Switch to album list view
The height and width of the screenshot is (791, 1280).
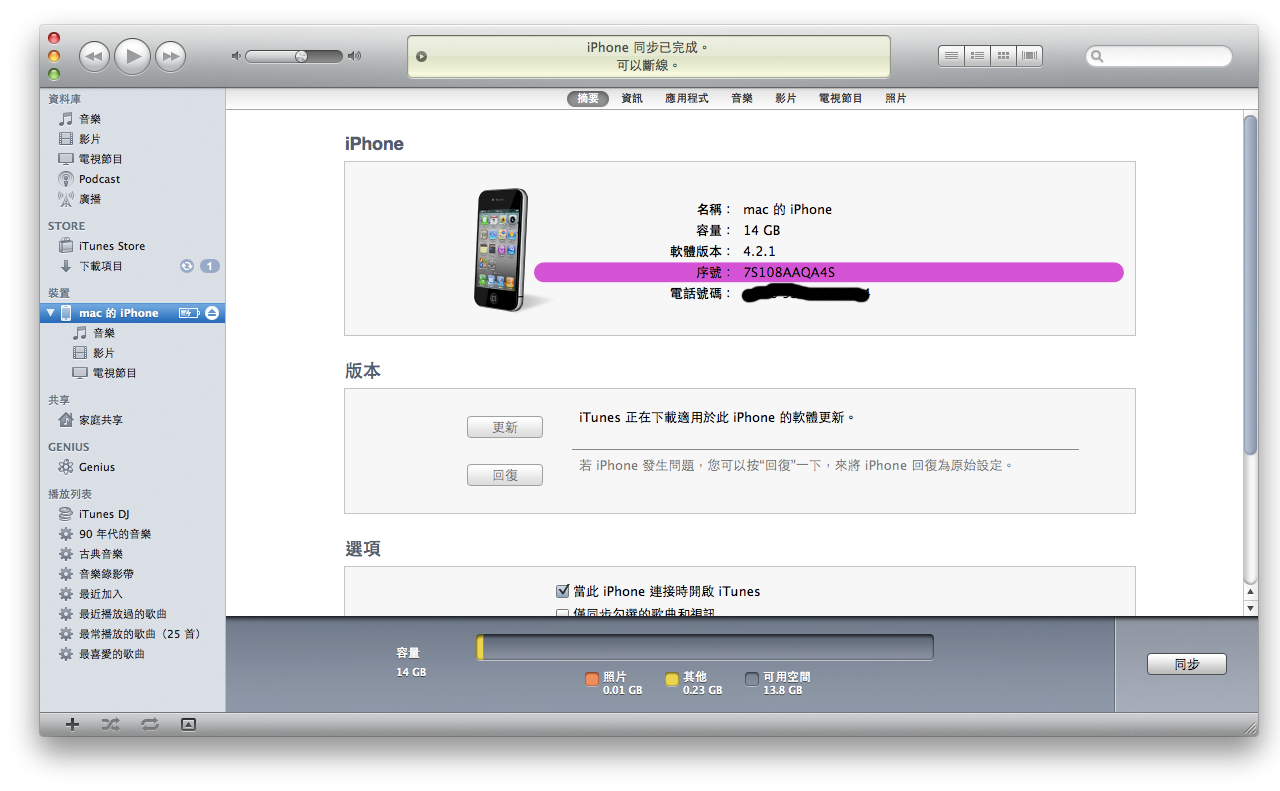point(977,56)
